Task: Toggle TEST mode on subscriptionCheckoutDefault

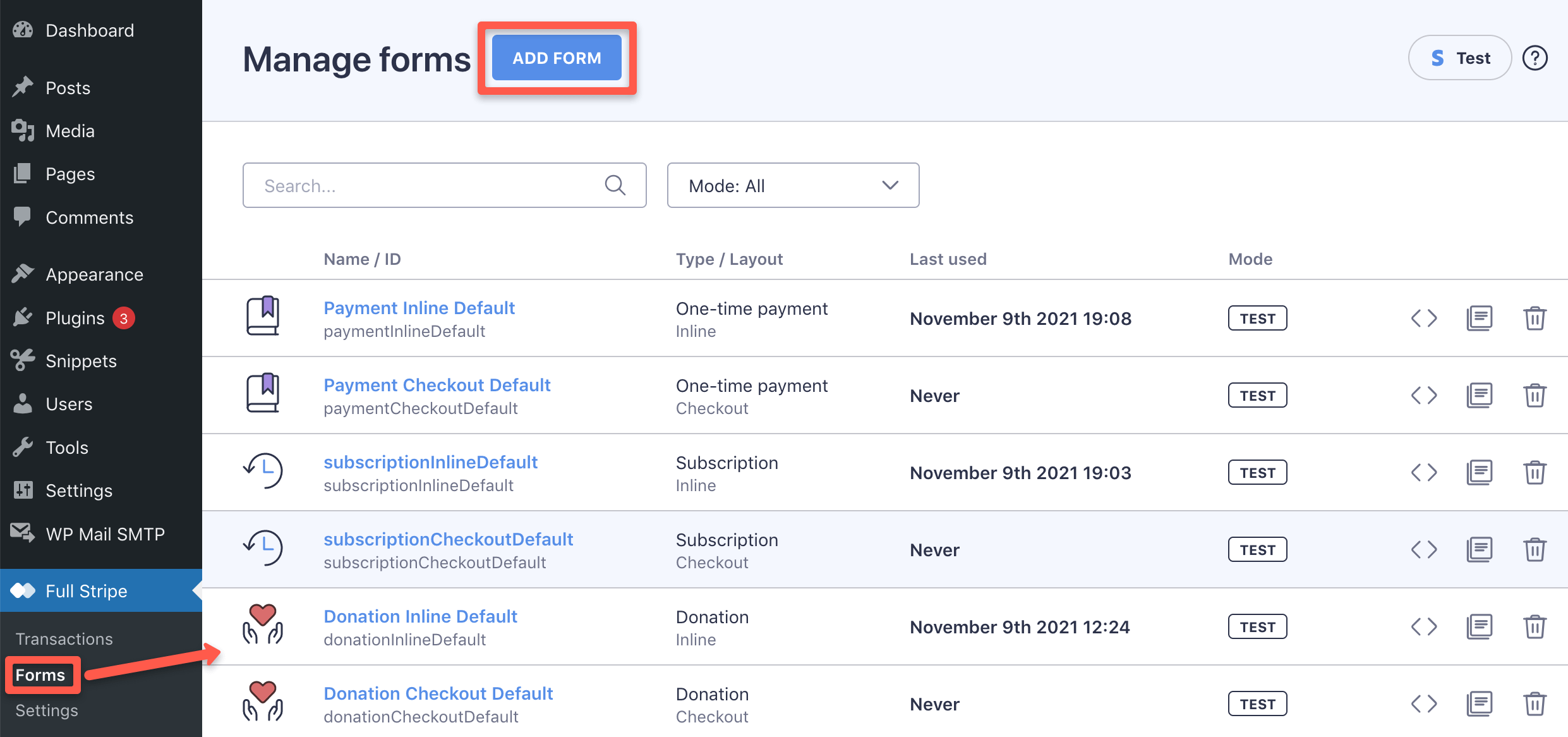Action: [x=1257, y=549]
